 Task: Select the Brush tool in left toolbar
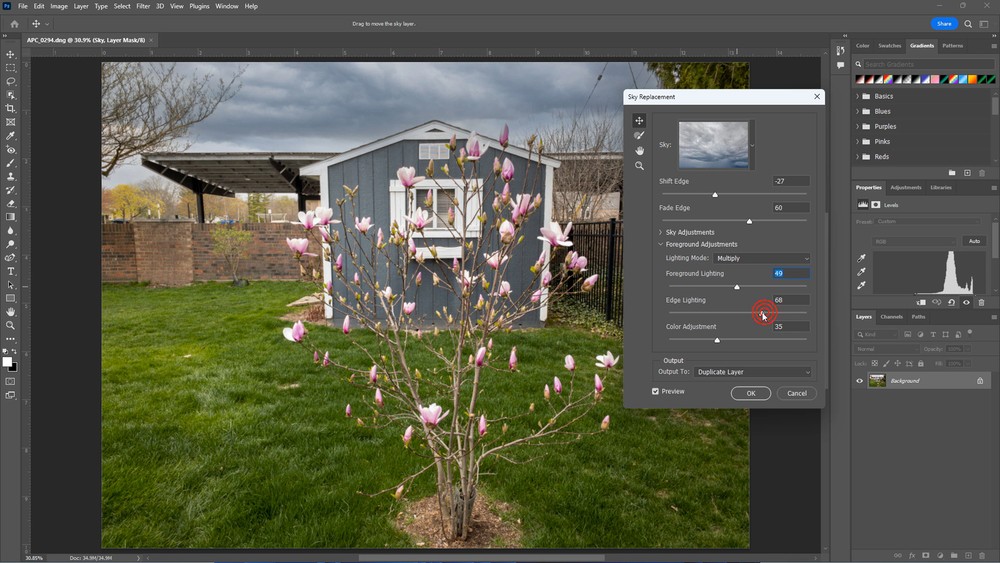[x=10, y=163]
